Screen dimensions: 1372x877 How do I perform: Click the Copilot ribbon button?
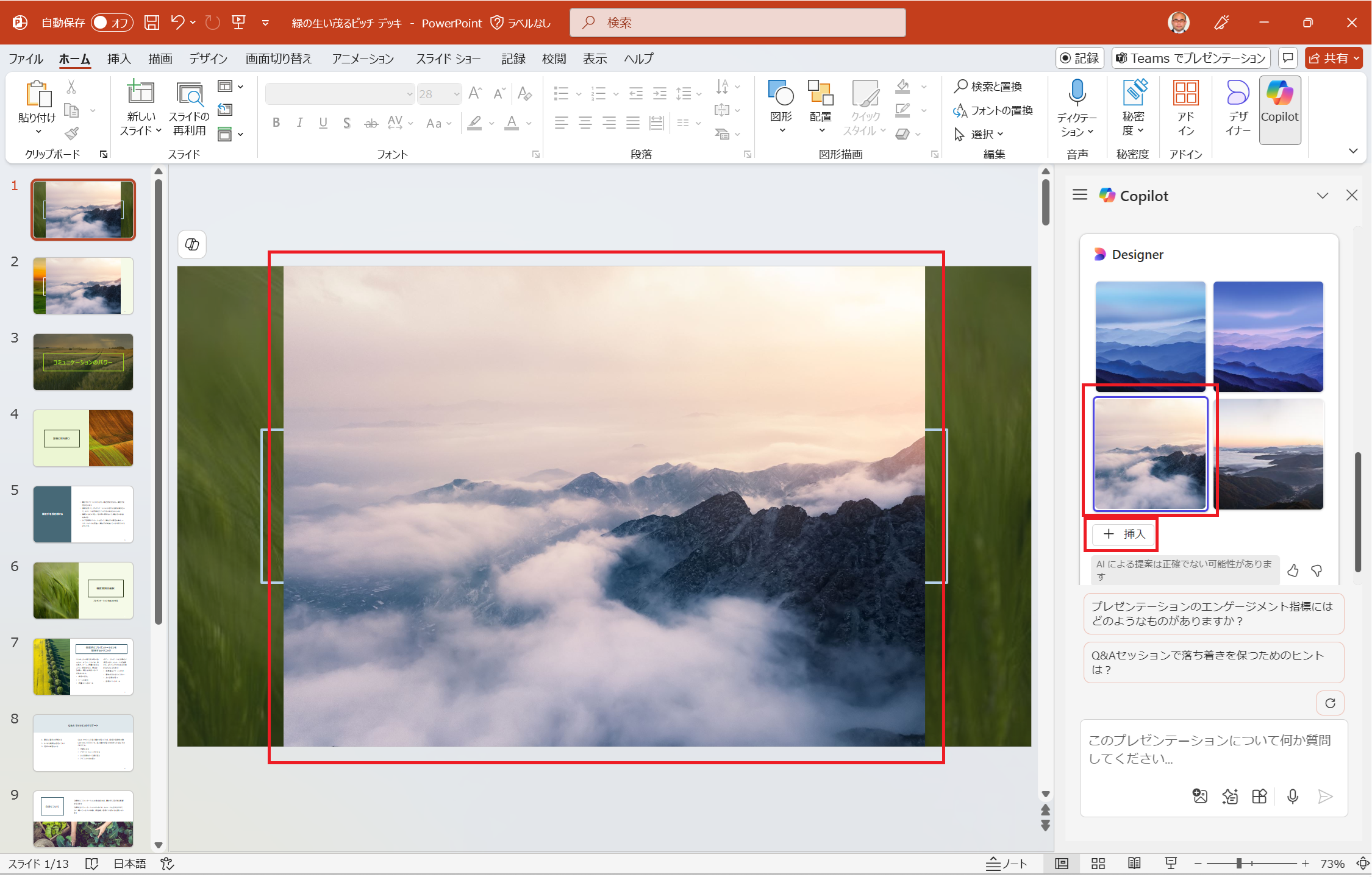(x=1279, y=110)
